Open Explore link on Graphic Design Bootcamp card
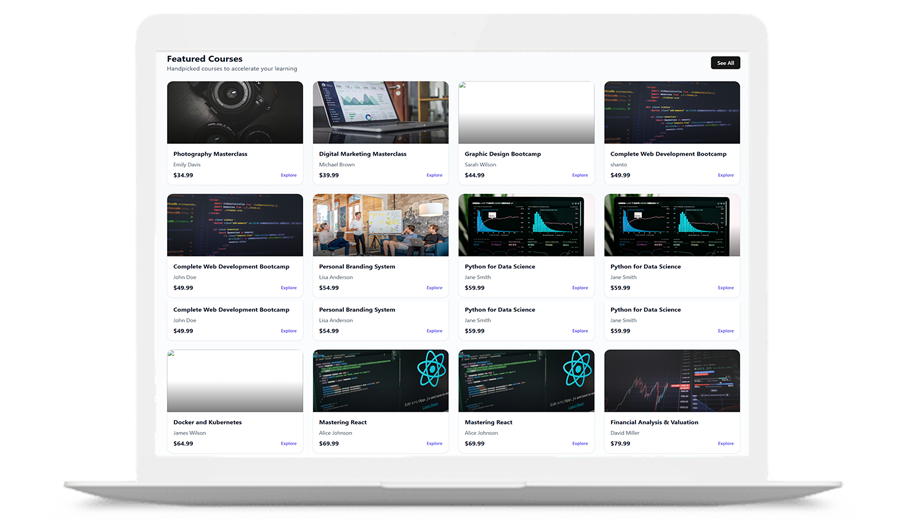The width and height of the screenshot is (920, 521). pyautogui.click(x=580, y=175)
